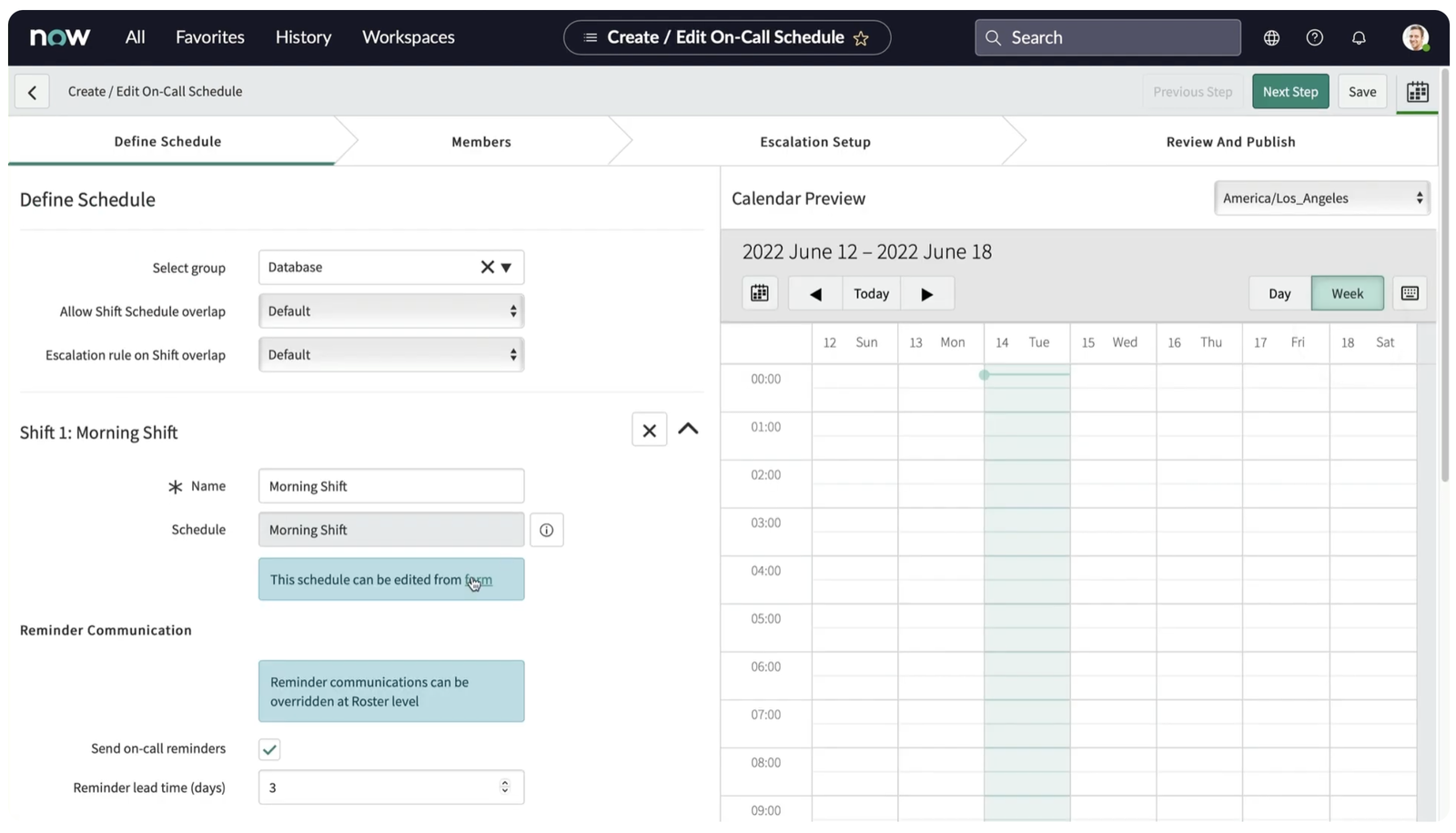1456x833 pixels.
Task: Go to the Escalation Setup step
Action: tap(815, 142)
